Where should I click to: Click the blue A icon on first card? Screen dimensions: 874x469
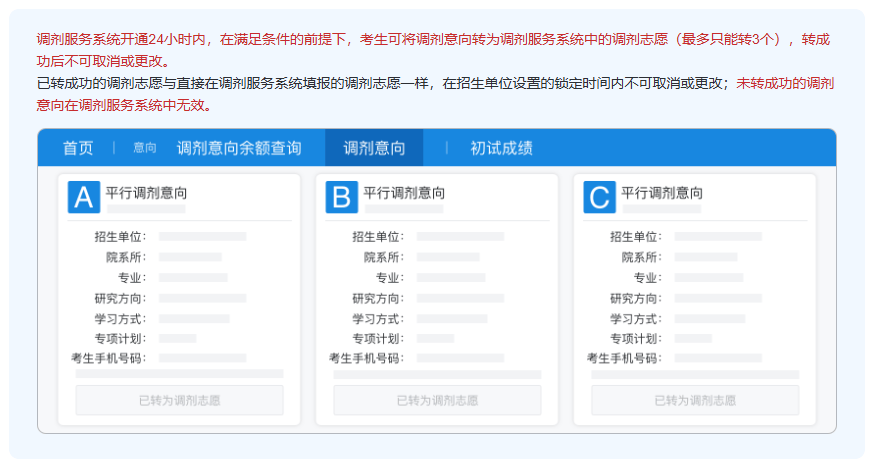[84, 197]
